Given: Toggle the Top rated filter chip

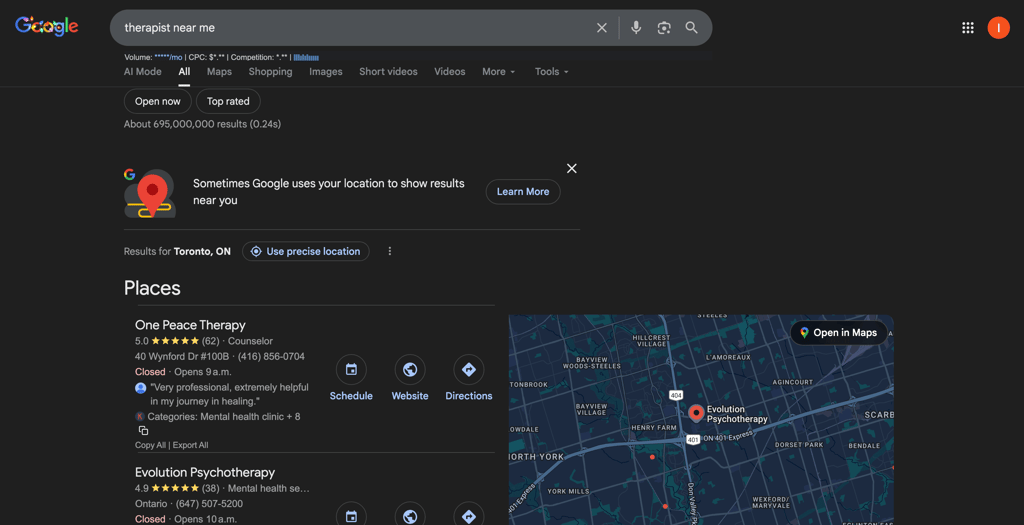Looking at the screenshot, I should pyautogui.click(x=228, y=101).
